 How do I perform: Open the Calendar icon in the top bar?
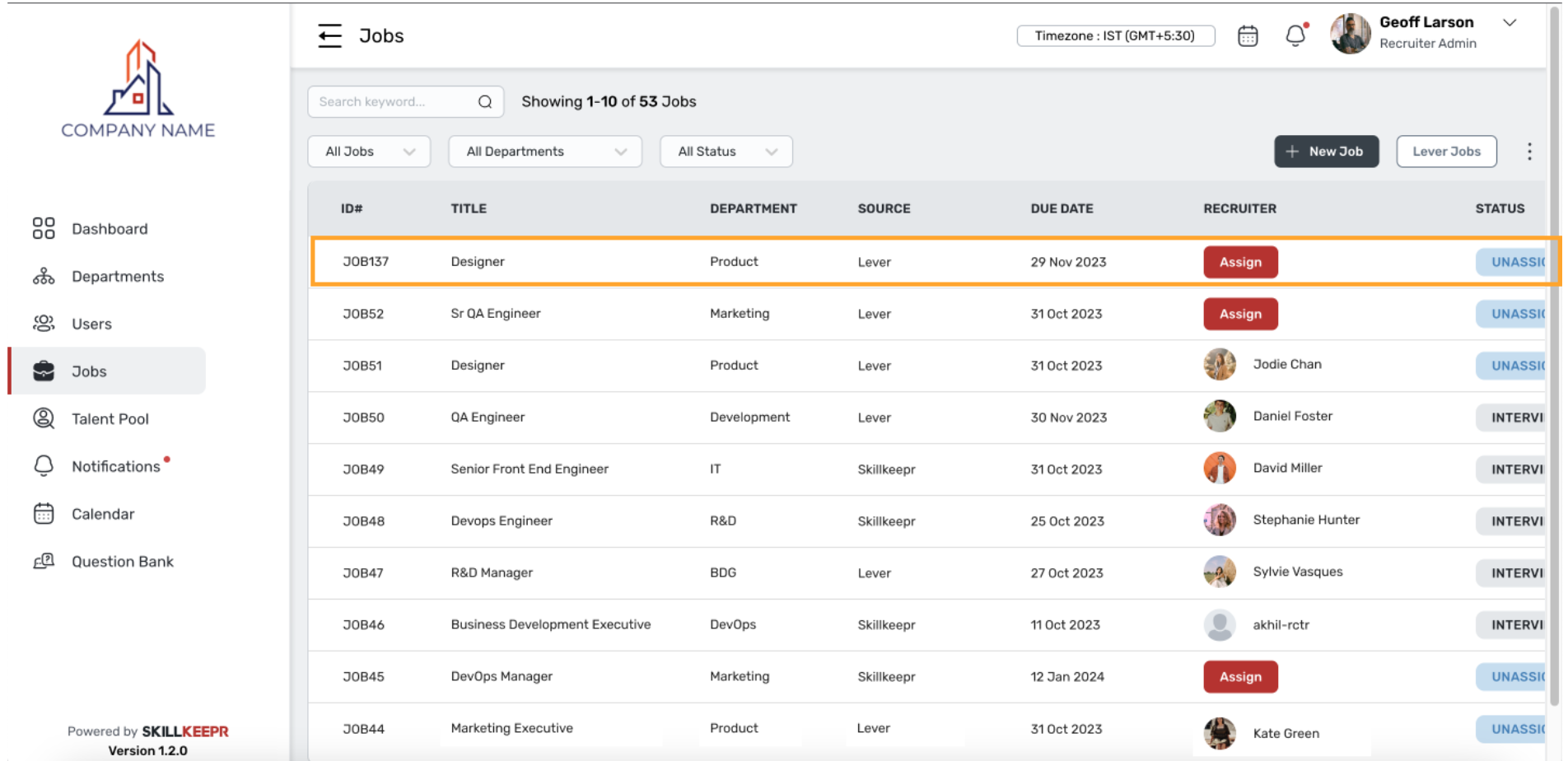click(1247, 35)
